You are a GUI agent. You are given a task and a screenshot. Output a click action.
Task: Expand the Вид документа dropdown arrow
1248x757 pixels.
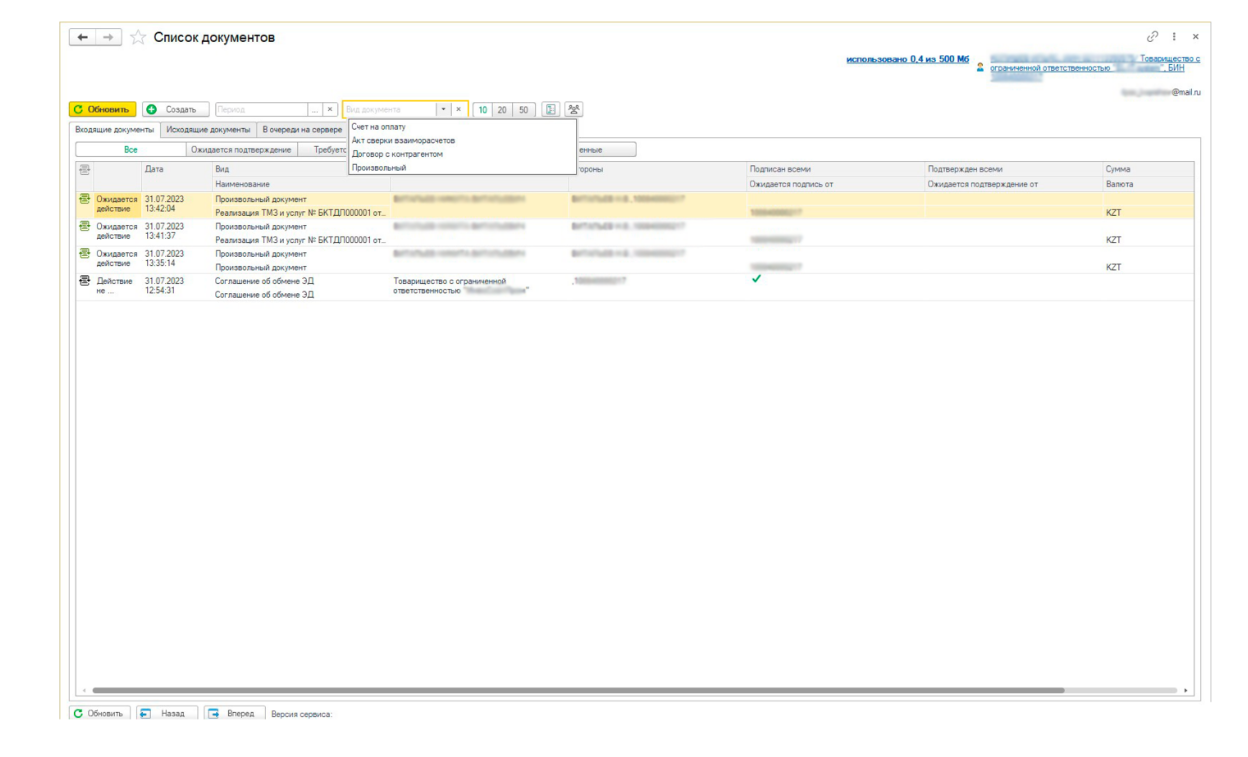(444, 110)
